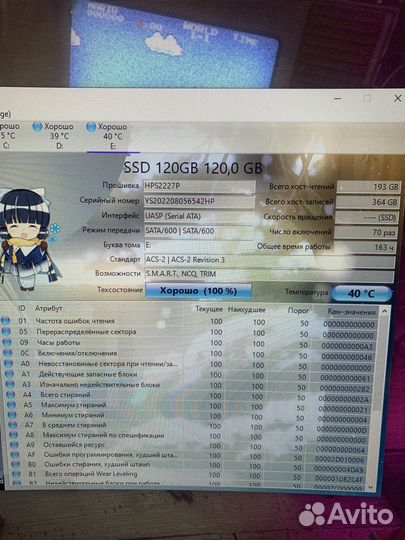Select the Частота ошибок чтения row
The image size is (405, 540).
click(189, 322)
